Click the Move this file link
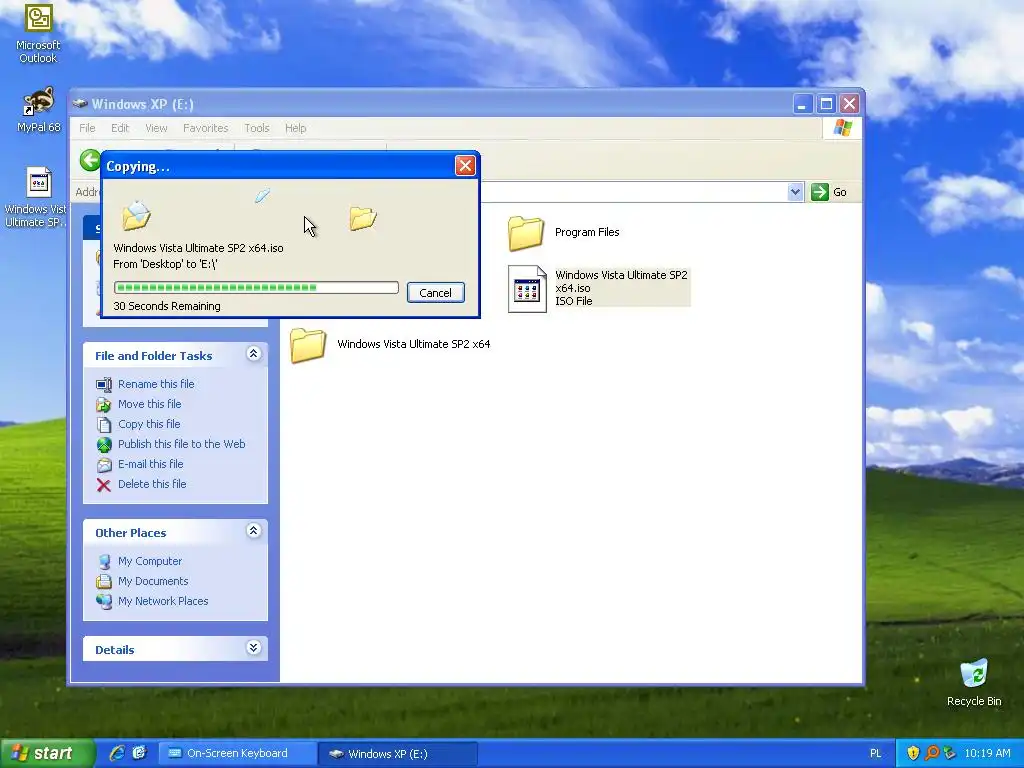 (150, 404)
